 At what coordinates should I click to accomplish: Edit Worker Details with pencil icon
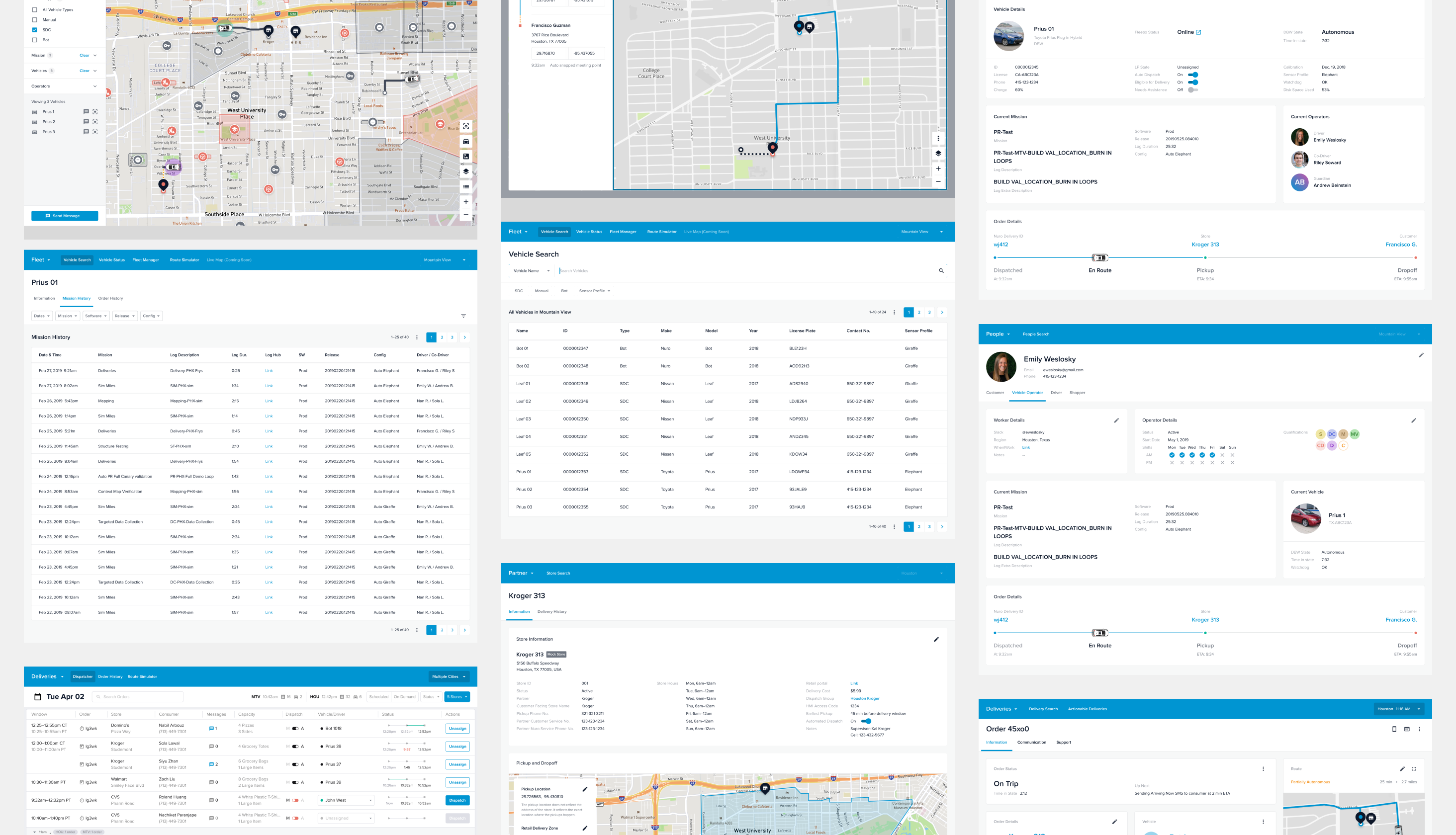(1116, 420)
